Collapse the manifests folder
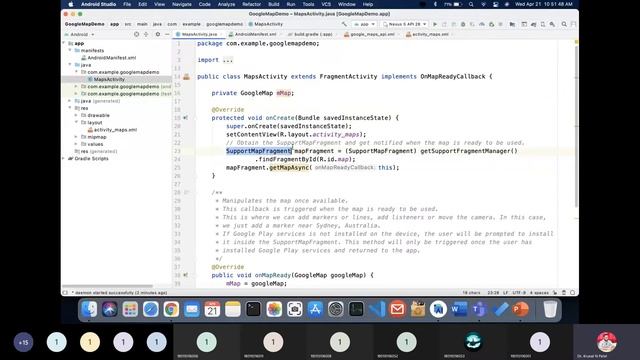 coord(70,50)
